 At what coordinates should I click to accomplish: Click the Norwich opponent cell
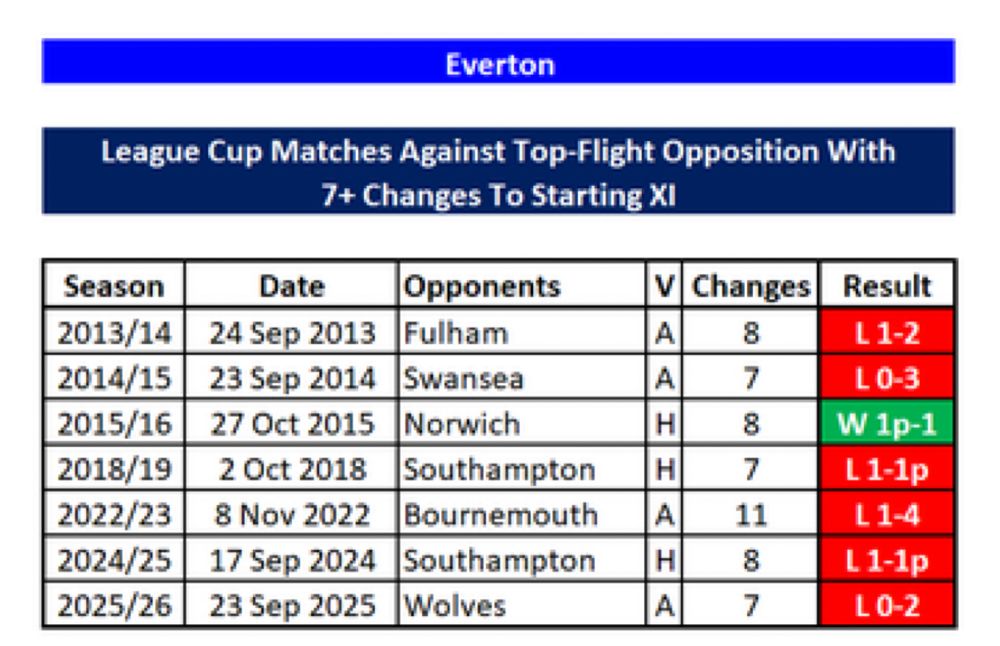coord(520,424)
